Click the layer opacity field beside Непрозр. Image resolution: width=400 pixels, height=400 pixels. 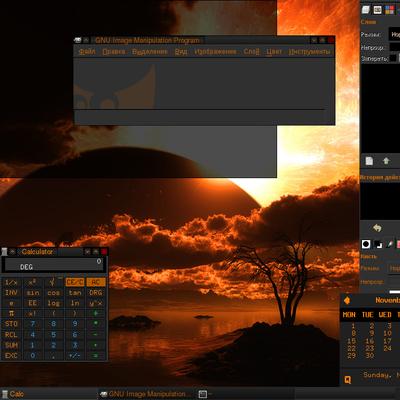coord(395,48)
